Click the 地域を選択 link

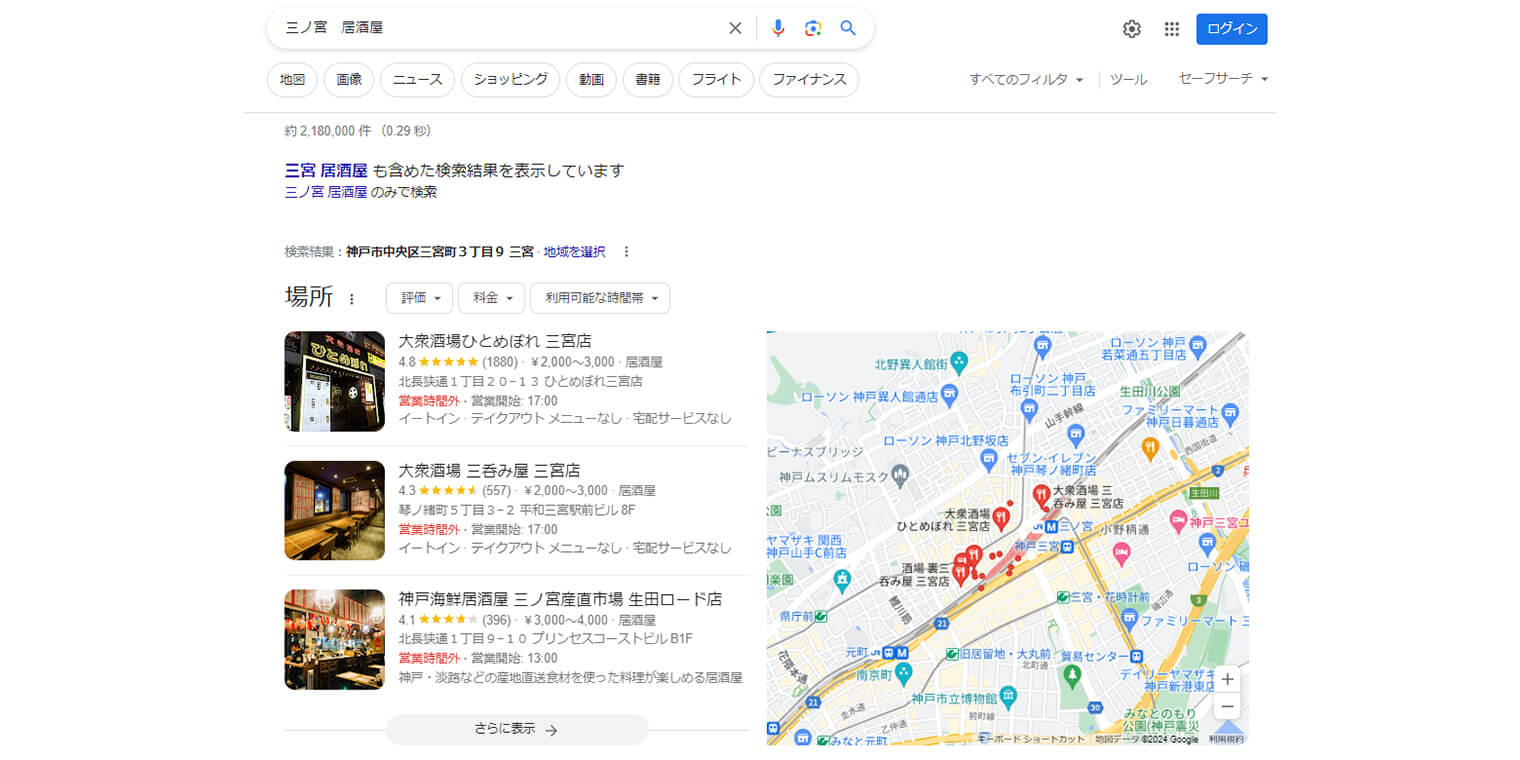[x=574, y=252]
